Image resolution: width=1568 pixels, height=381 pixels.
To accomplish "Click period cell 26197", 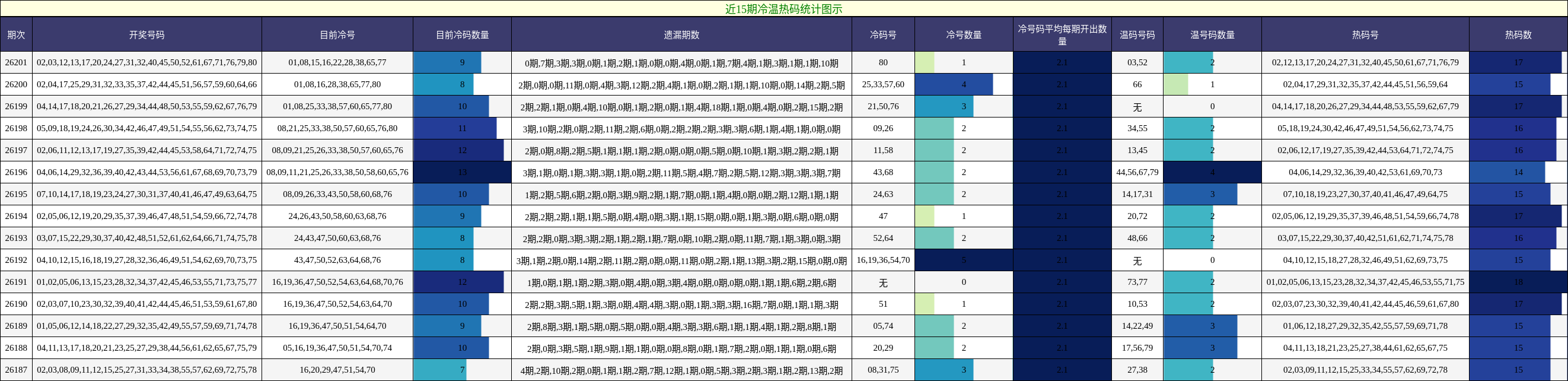I will pyautogui.click(x=17, y=150).
